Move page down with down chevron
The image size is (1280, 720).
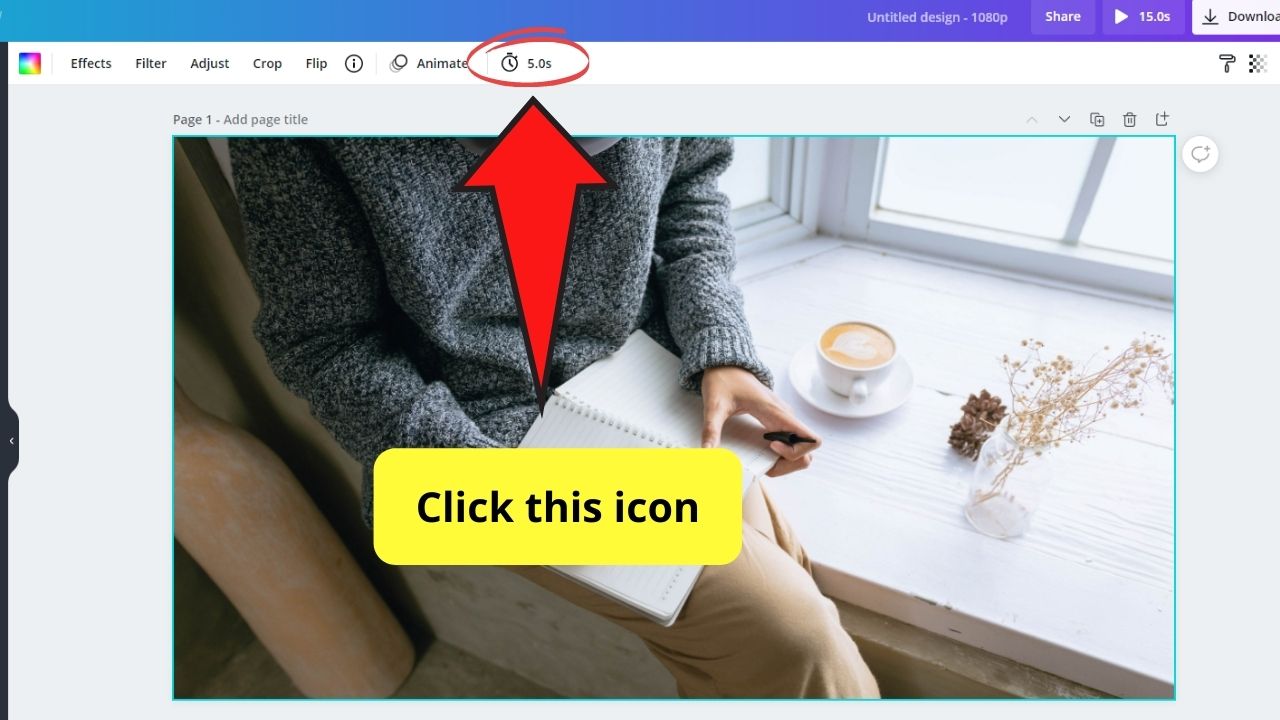click(x=1064, y=119)
